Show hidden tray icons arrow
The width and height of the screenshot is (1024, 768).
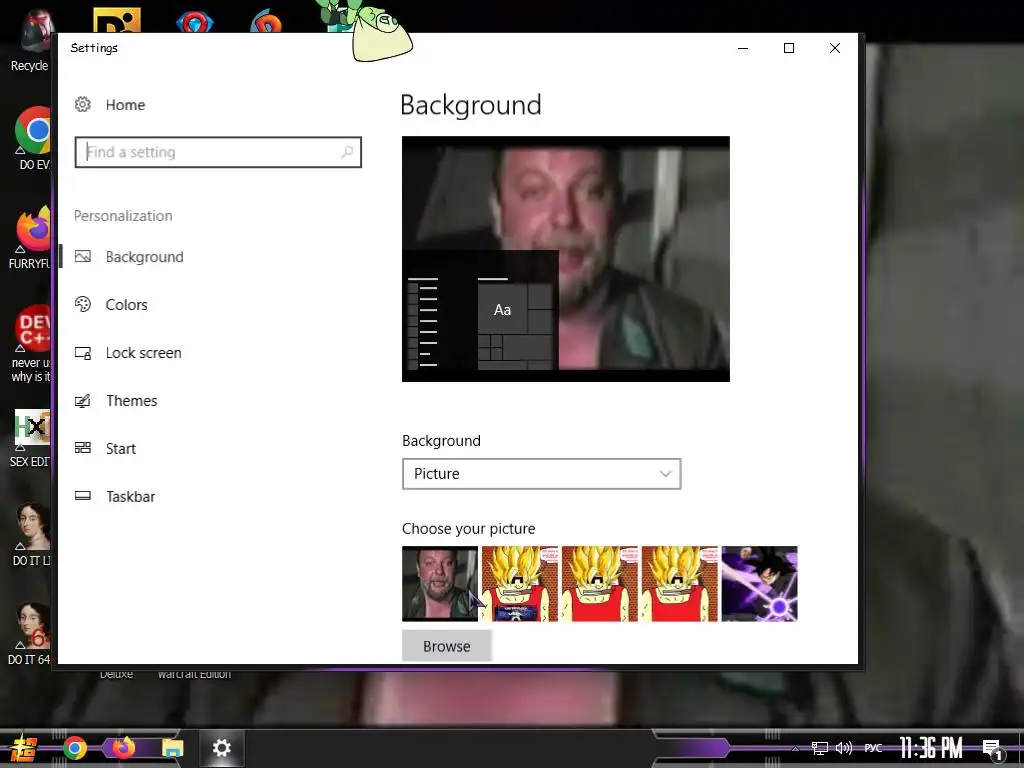coord(795,749)
